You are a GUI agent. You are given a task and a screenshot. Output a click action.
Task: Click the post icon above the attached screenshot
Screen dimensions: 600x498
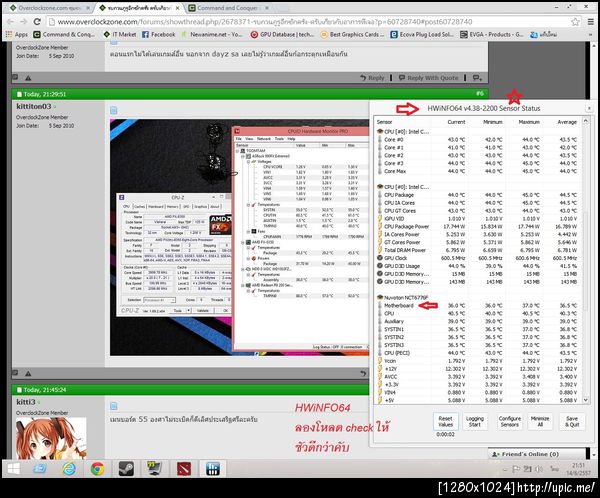click(x=113, y=111)
